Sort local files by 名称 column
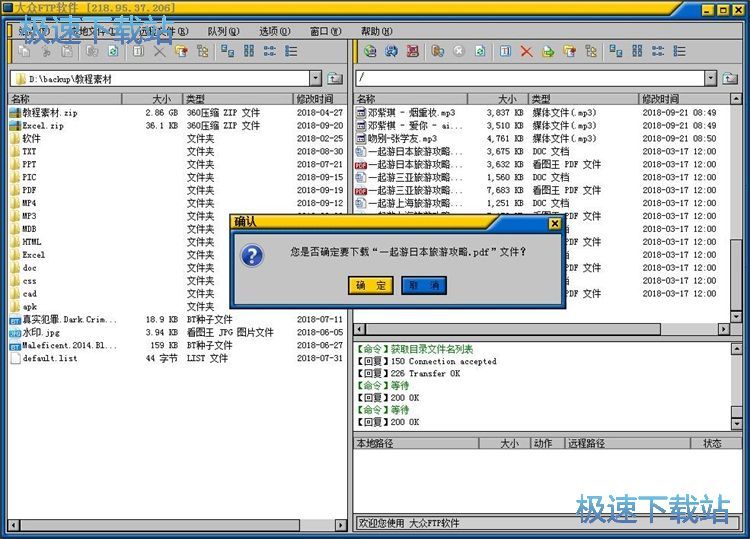Viewport: 750px width, 539px height. 65,99
